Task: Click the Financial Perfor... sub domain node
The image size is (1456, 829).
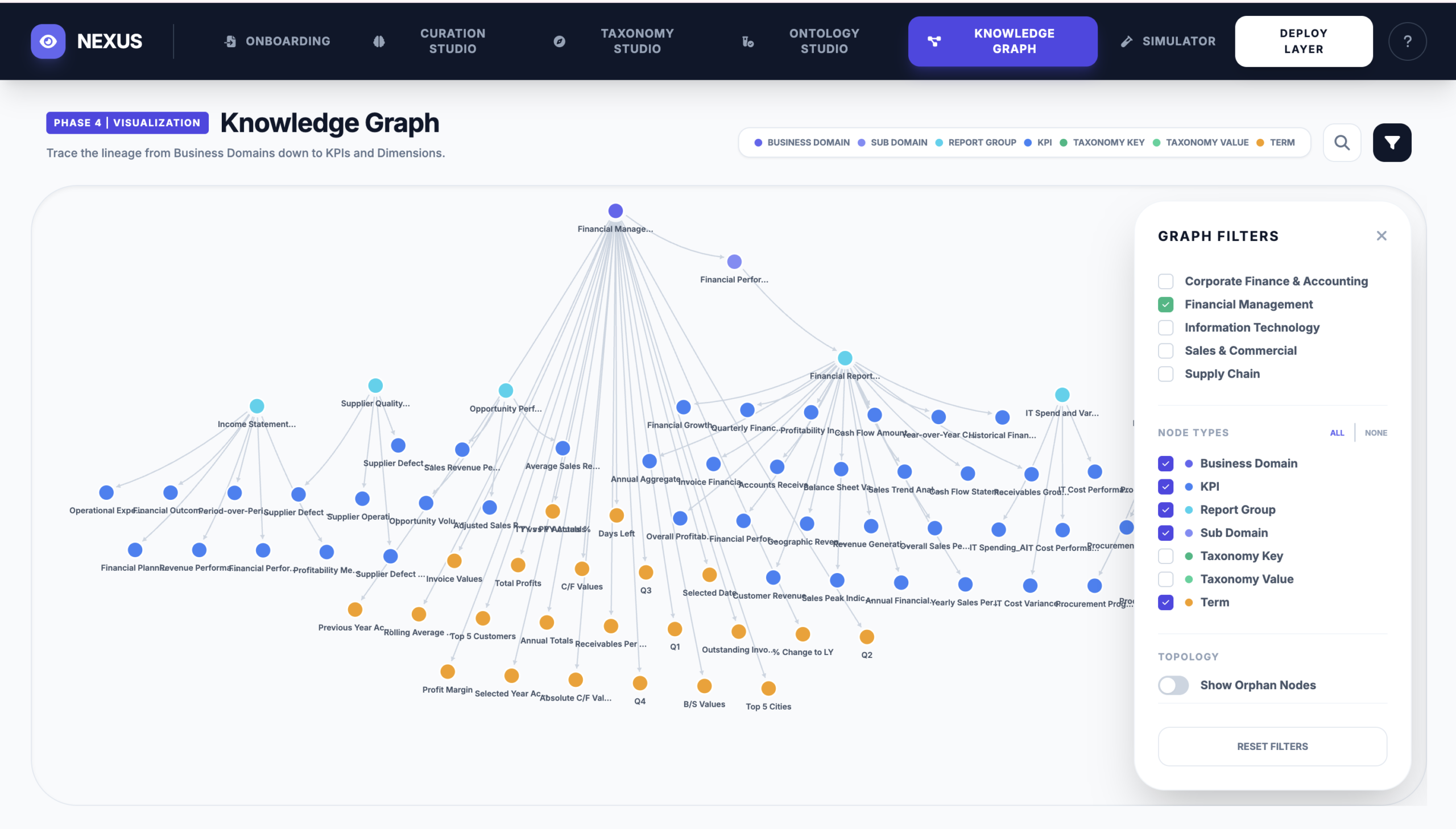Action: 734,262
